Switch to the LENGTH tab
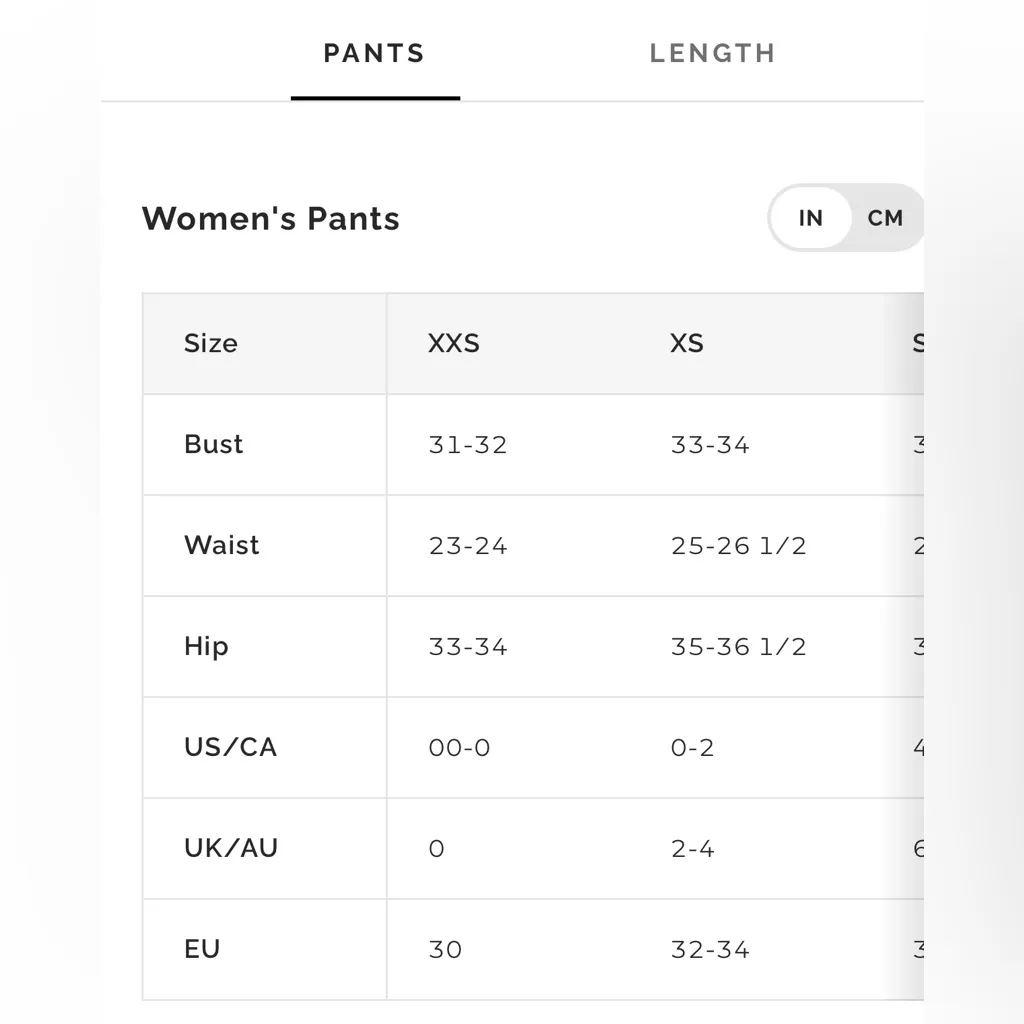Screen dimensions: 1024x1024 (712, 53)
